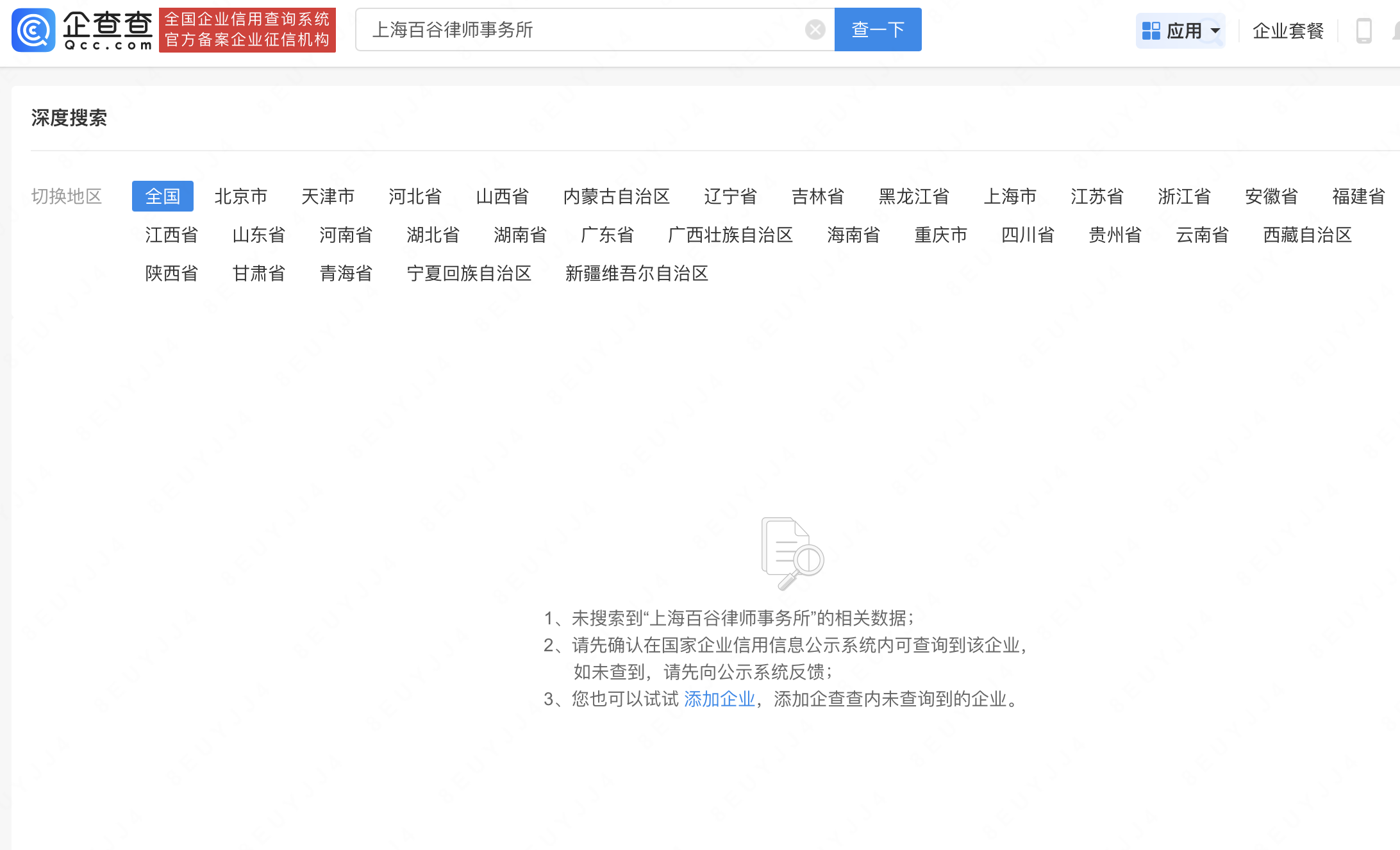Switch region to 海南省
1400x850 pixels.
click(x=854, y=235)
